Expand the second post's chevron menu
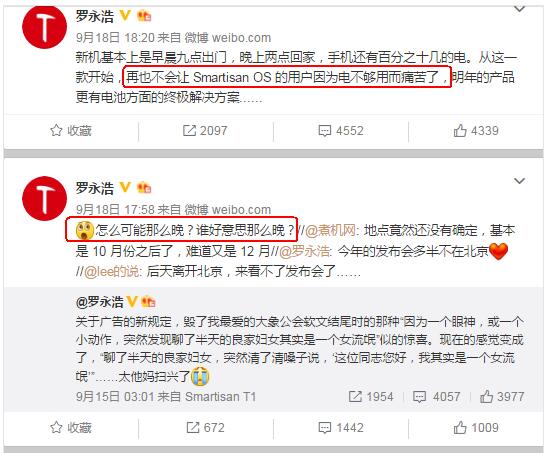Image resolution: width=545 pixels, height=453 pixels. point(519,181)
